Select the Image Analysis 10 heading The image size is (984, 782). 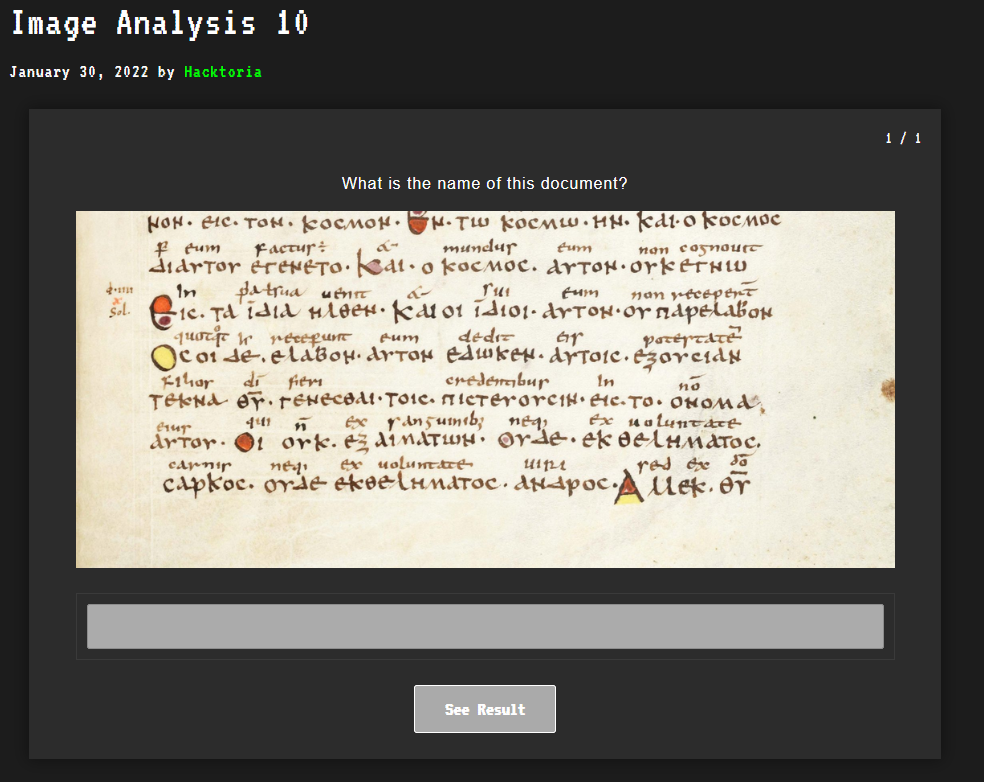[x=160, y=24]
